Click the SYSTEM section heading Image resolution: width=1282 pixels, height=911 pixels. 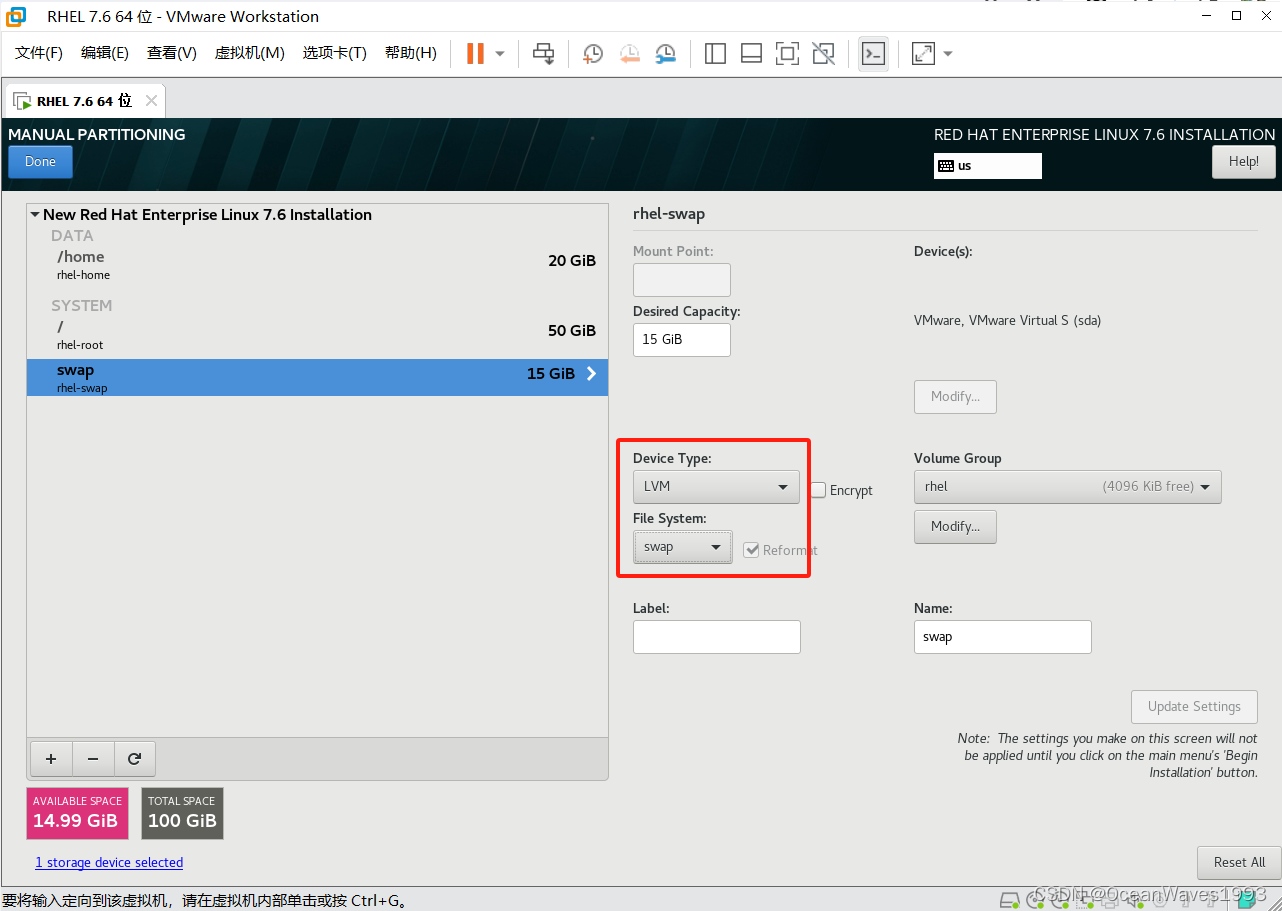click(82, 306)
